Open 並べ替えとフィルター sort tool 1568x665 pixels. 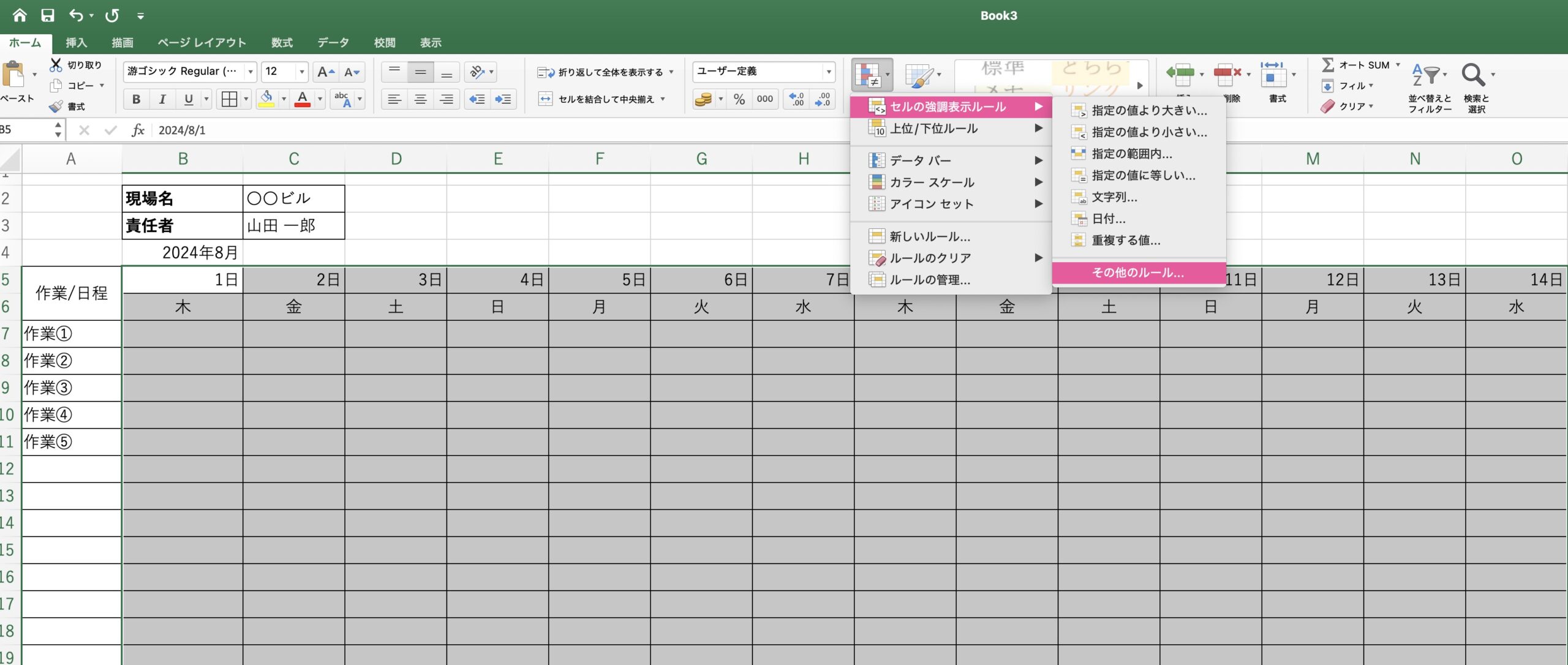(x=1429, y=88)
